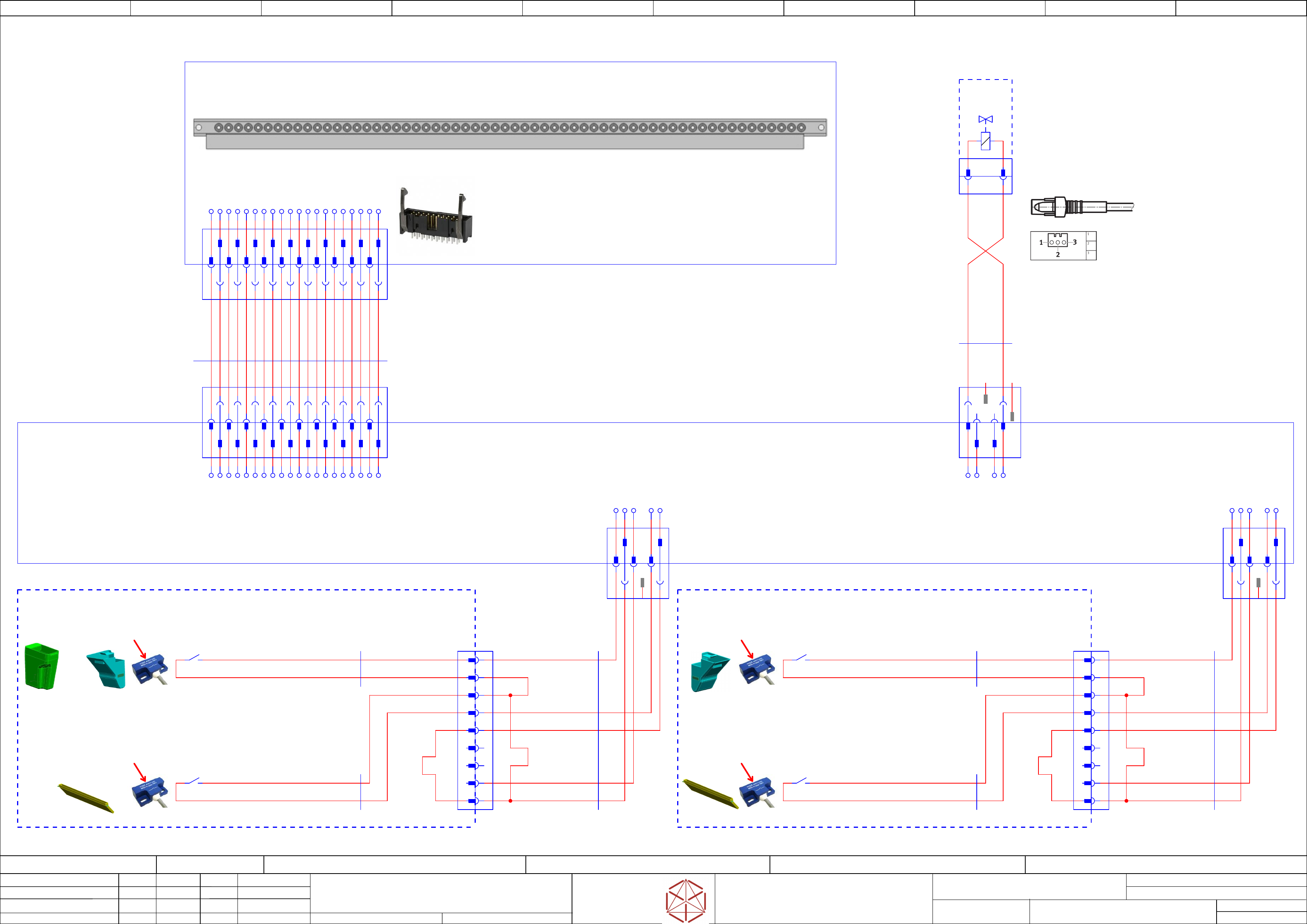
Task: Select the teal connector beside the green housing
Action: click(x=106, y=668)
